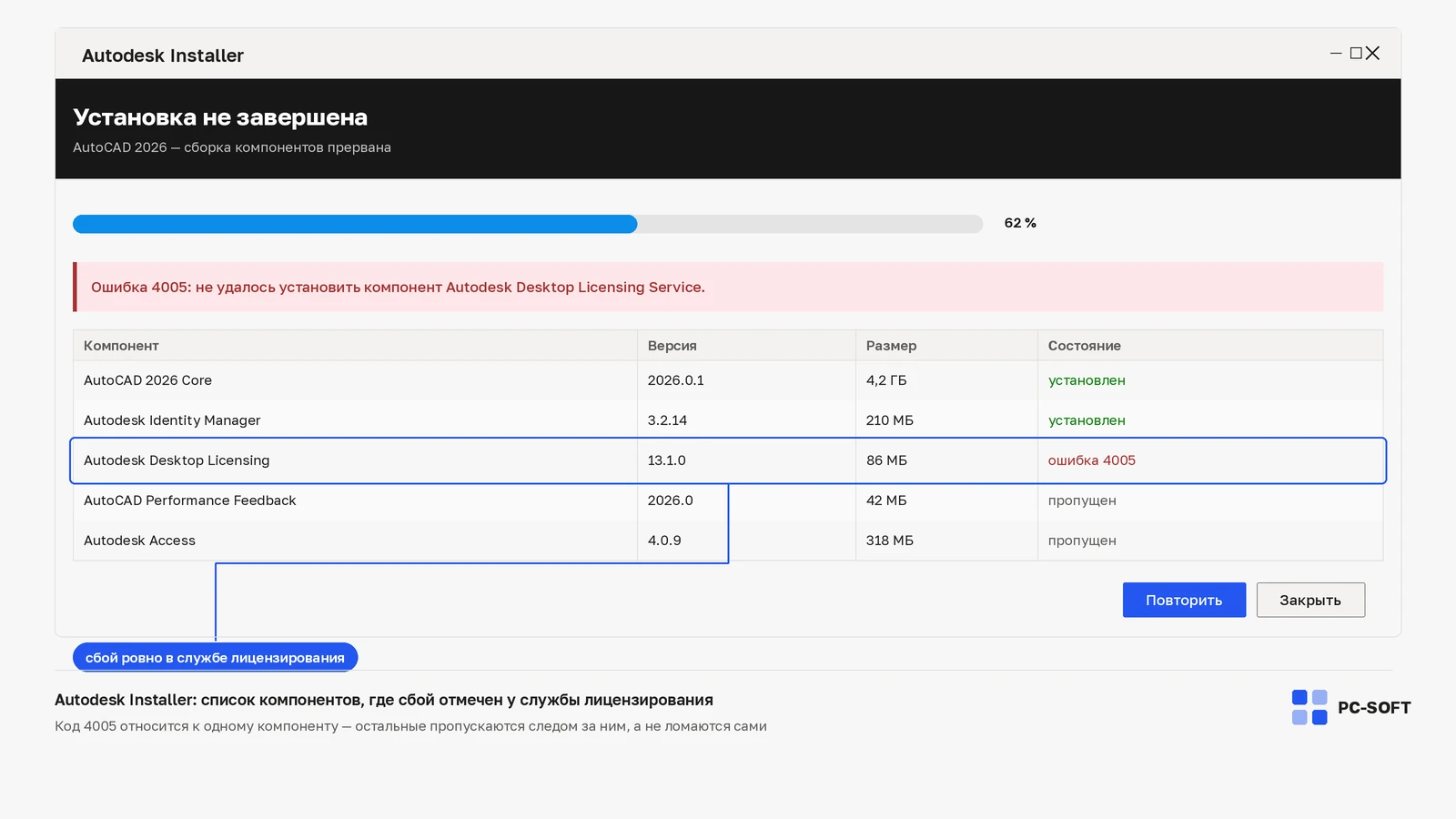This screenshot has width=1456, height=819.
Task: Close the Autodesk Installer window
Action: (x=1373, y=54)
